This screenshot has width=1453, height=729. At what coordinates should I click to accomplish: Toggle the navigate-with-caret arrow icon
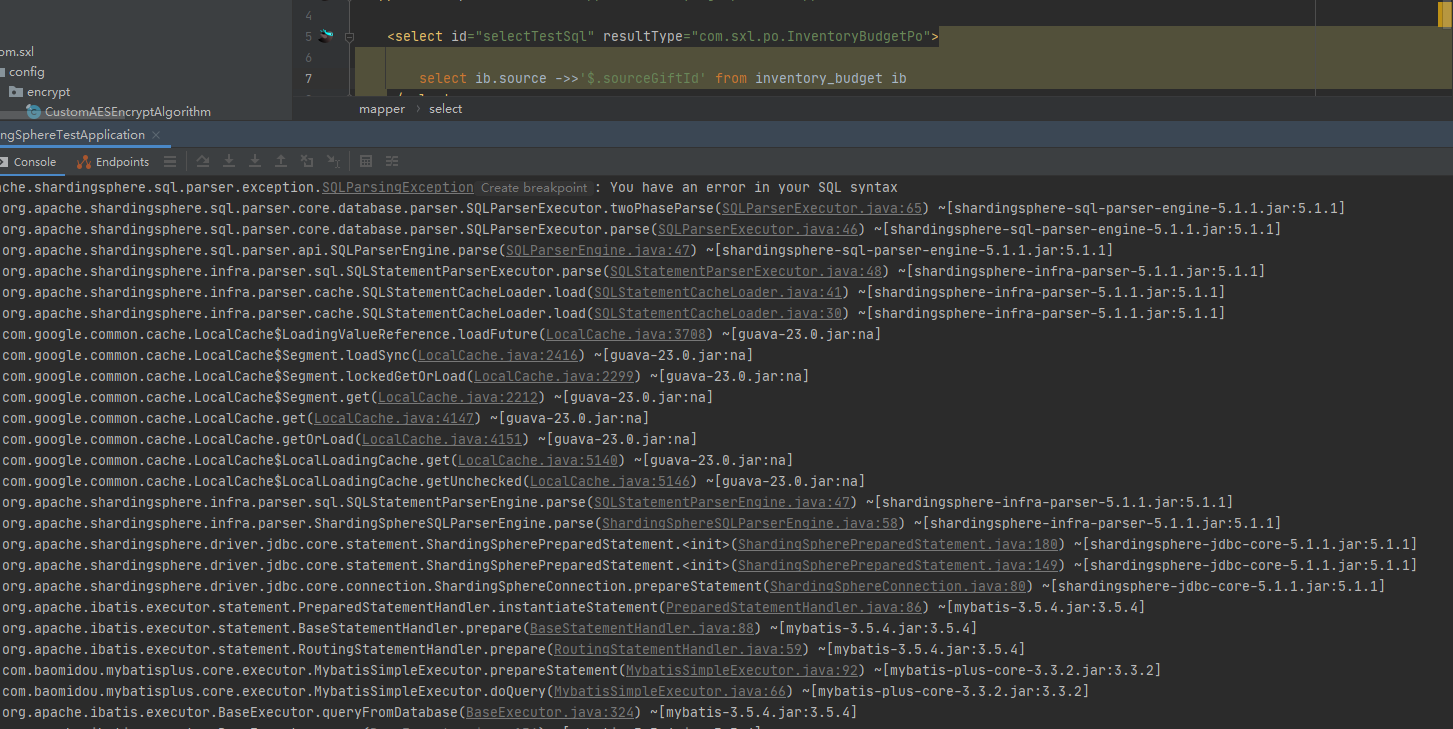coord(333,161)
